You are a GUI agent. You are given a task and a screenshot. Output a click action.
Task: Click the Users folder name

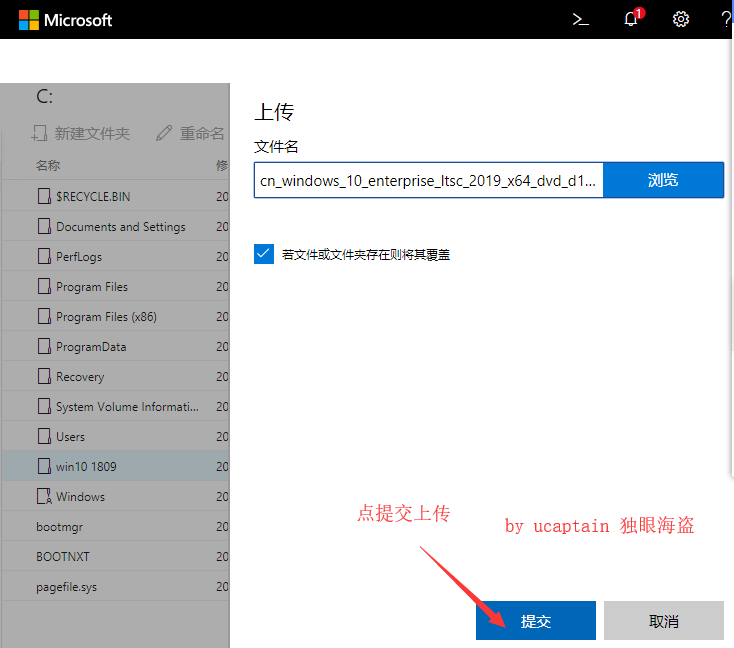[70, 436]
